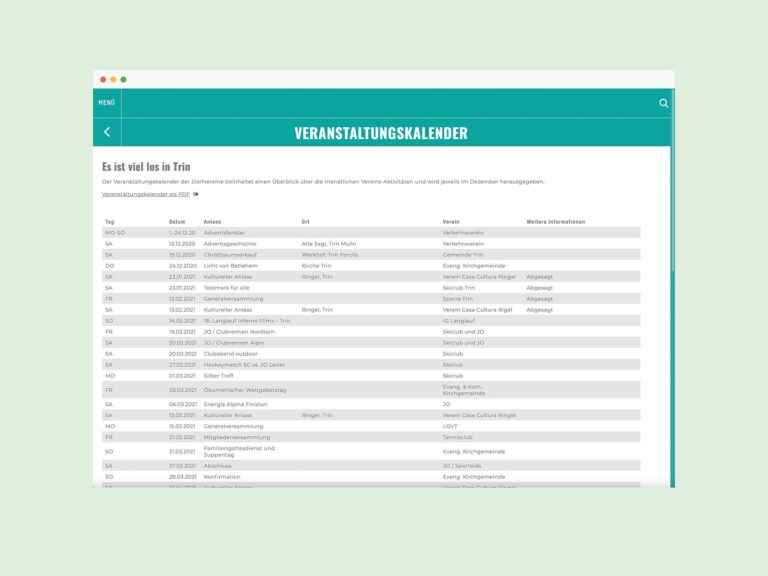Click the Hockeymatch SC vs. JO Leiter row

coord(246,365)
